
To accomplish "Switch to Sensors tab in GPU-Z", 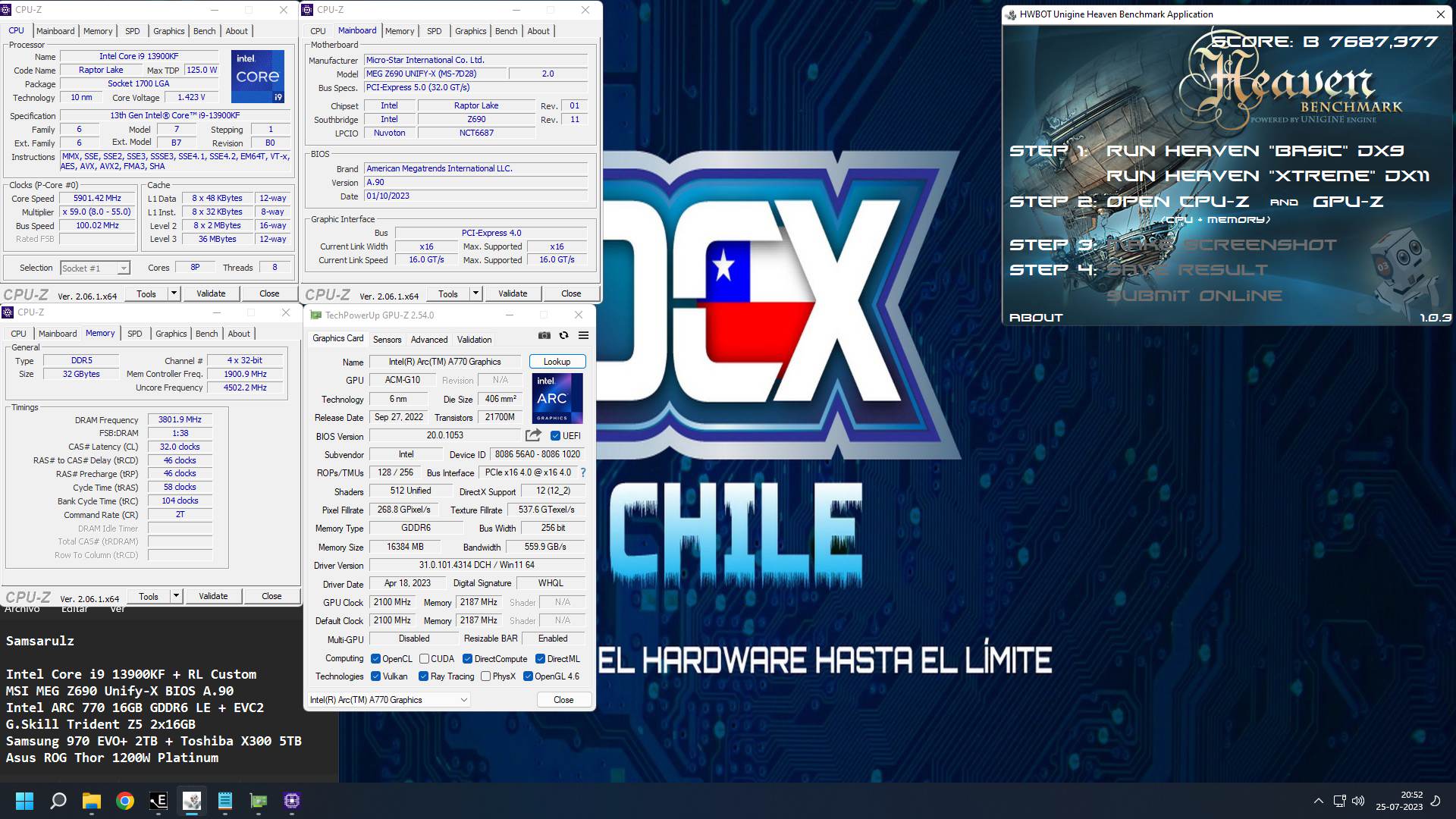I will pyautogui.click(x=387, y=340).
